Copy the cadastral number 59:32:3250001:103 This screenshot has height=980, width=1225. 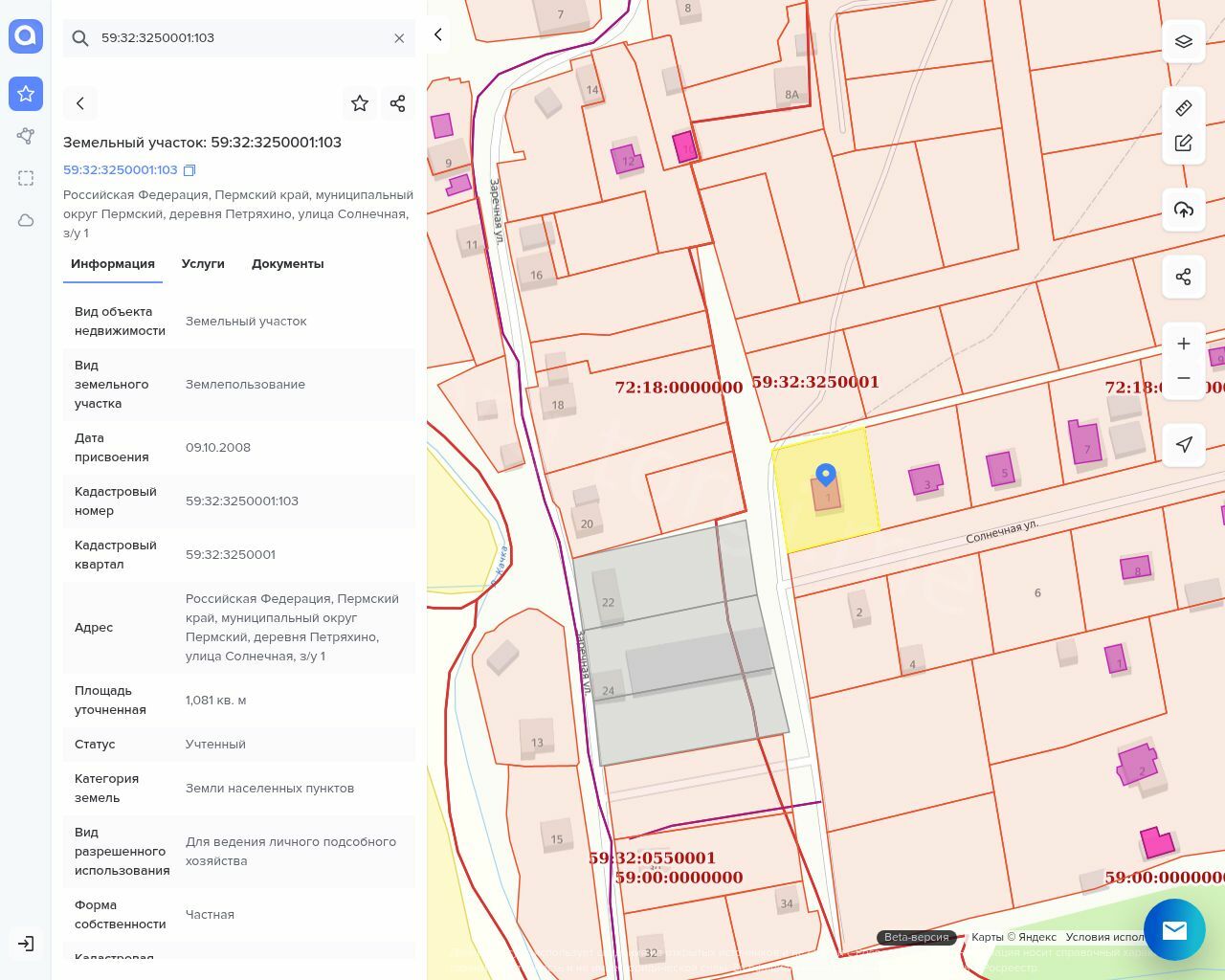(189, 170)
